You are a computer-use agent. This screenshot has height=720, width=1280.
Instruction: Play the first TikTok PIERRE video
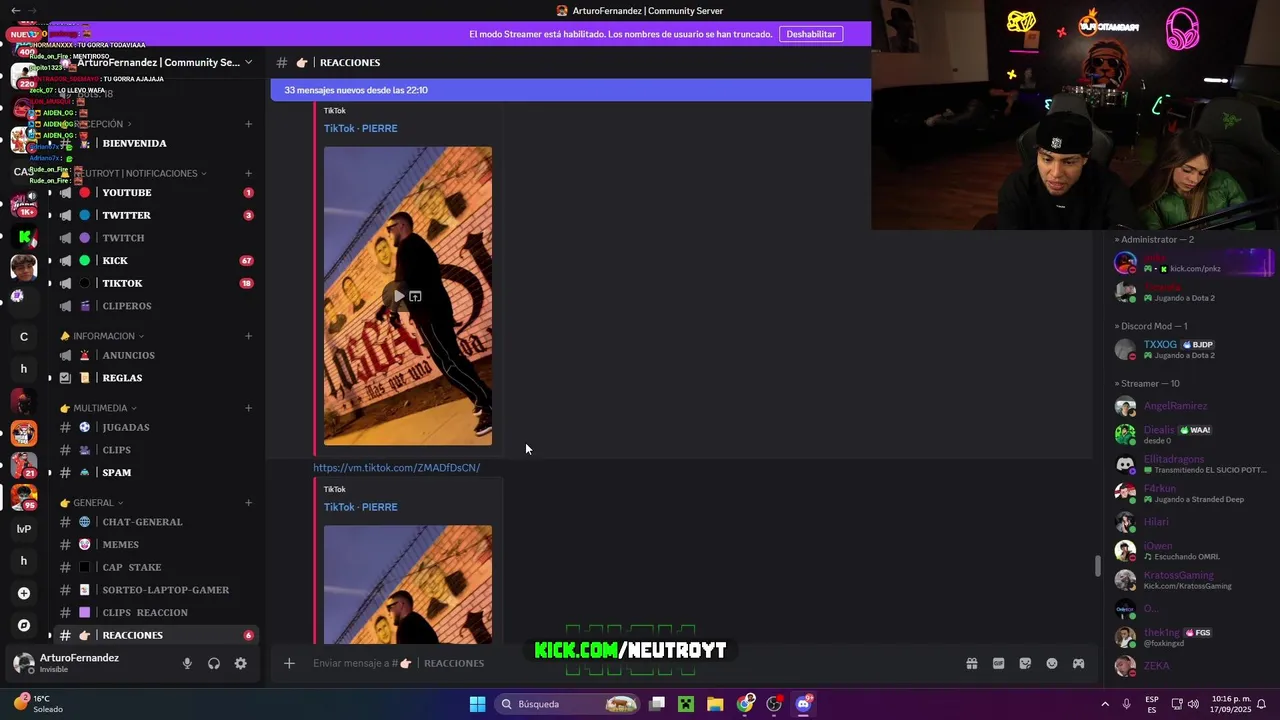coord(398,296)
